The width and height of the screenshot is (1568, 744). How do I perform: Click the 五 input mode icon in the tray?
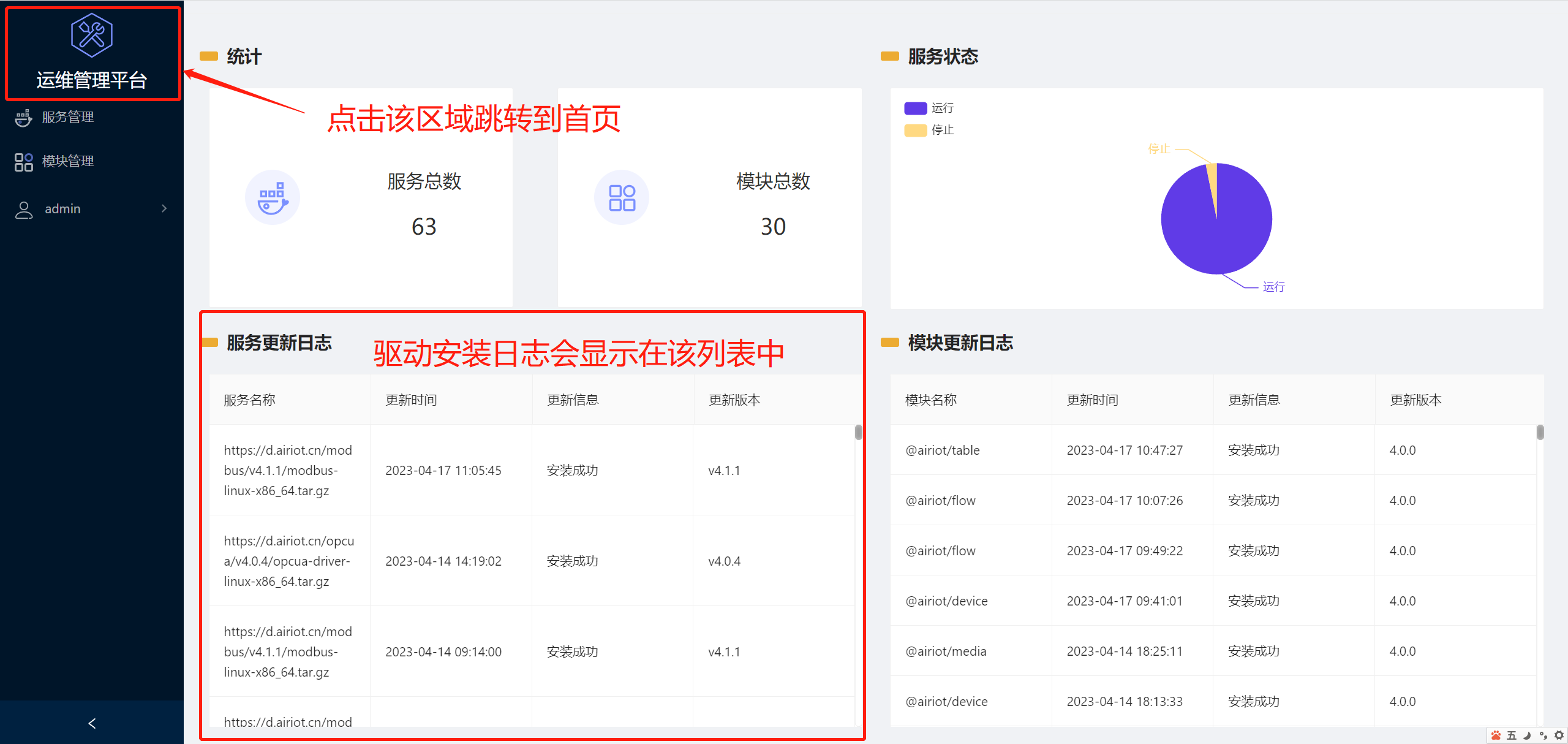[x=1512, y=735]
